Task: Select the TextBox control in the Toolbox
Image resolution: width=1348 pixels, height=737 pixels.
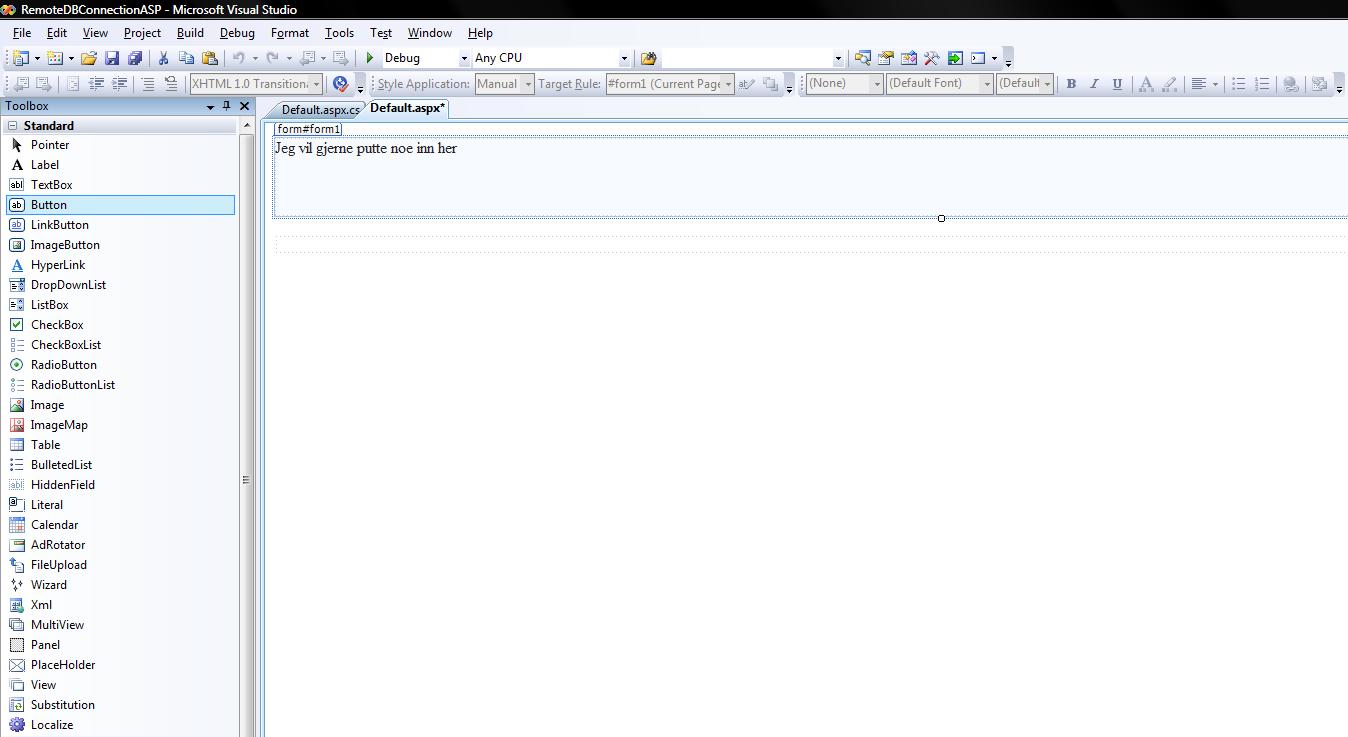Action: coord(120,185)
